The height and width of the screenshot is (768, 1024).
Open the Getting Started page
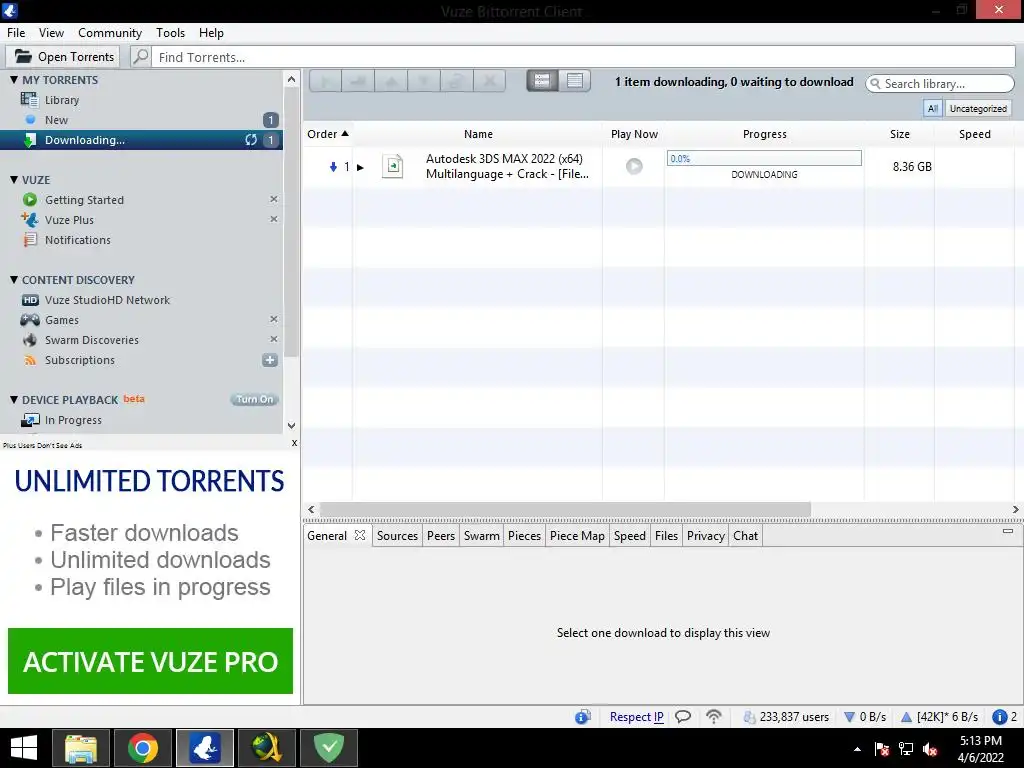(x=84, y=200)
